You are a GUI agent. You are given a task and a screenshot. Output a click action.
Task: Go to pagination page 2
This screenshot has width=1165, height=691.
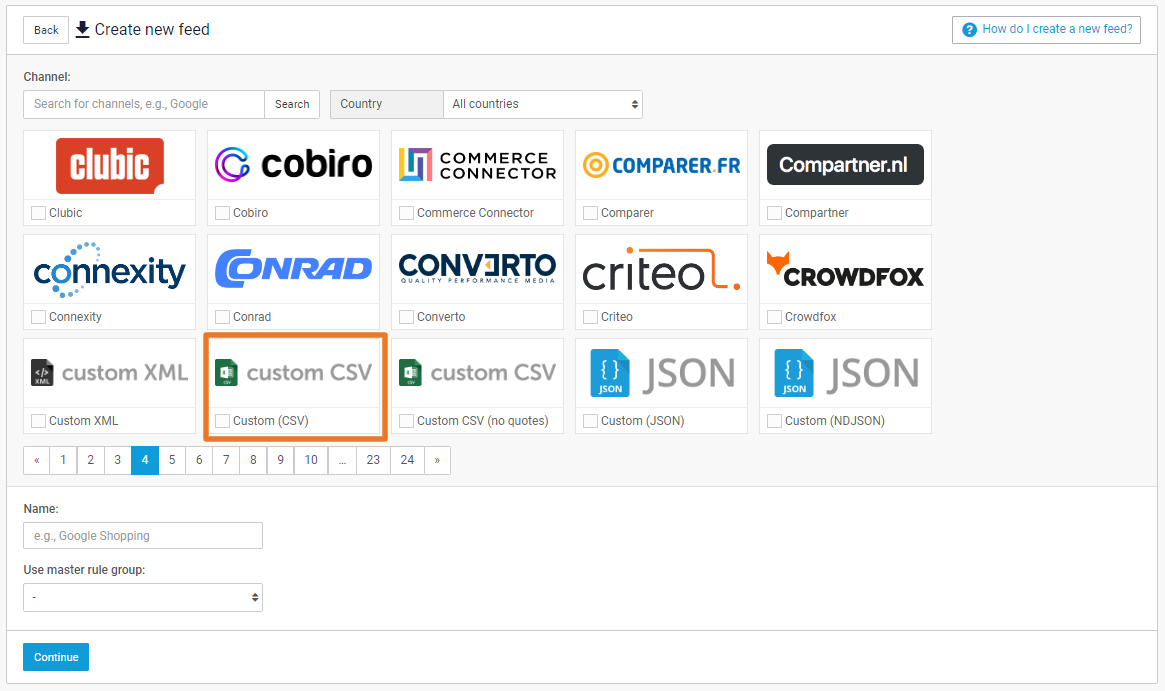pos(91,460)
